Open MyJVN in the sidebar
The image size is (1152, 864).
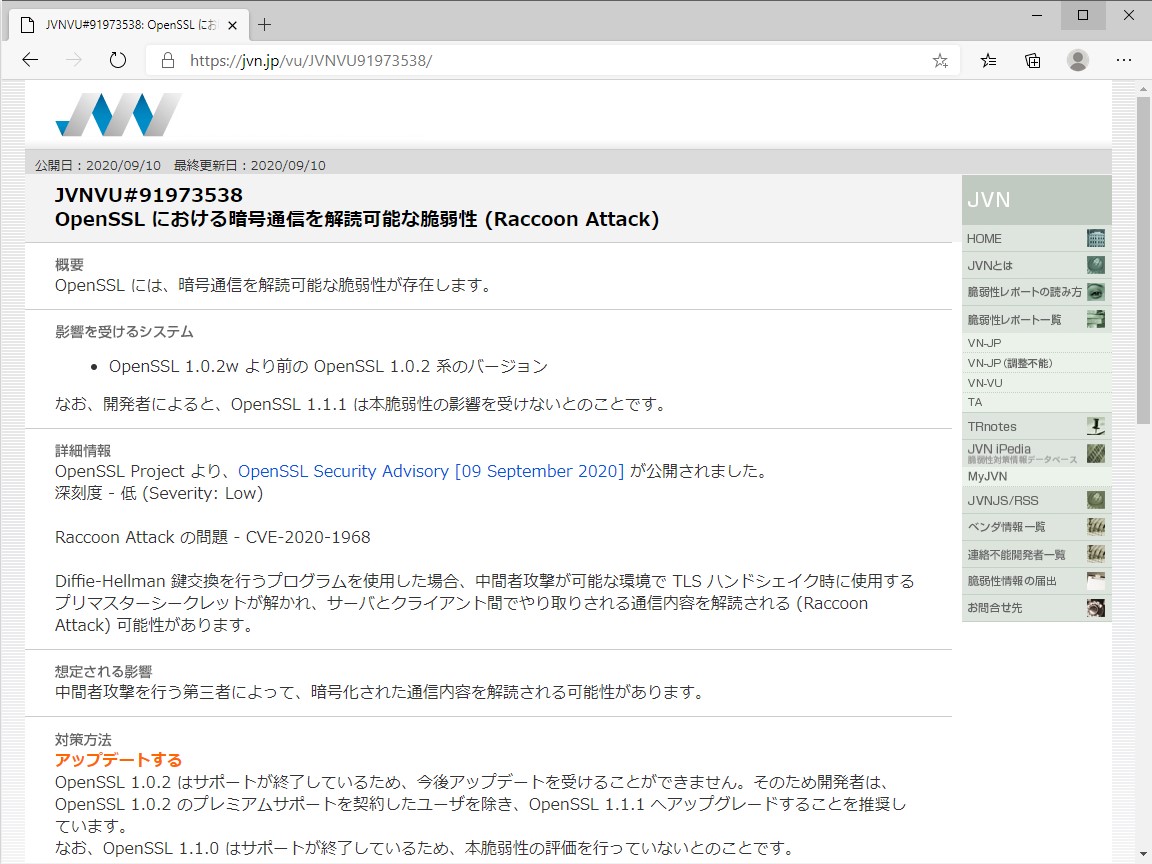1036,476
